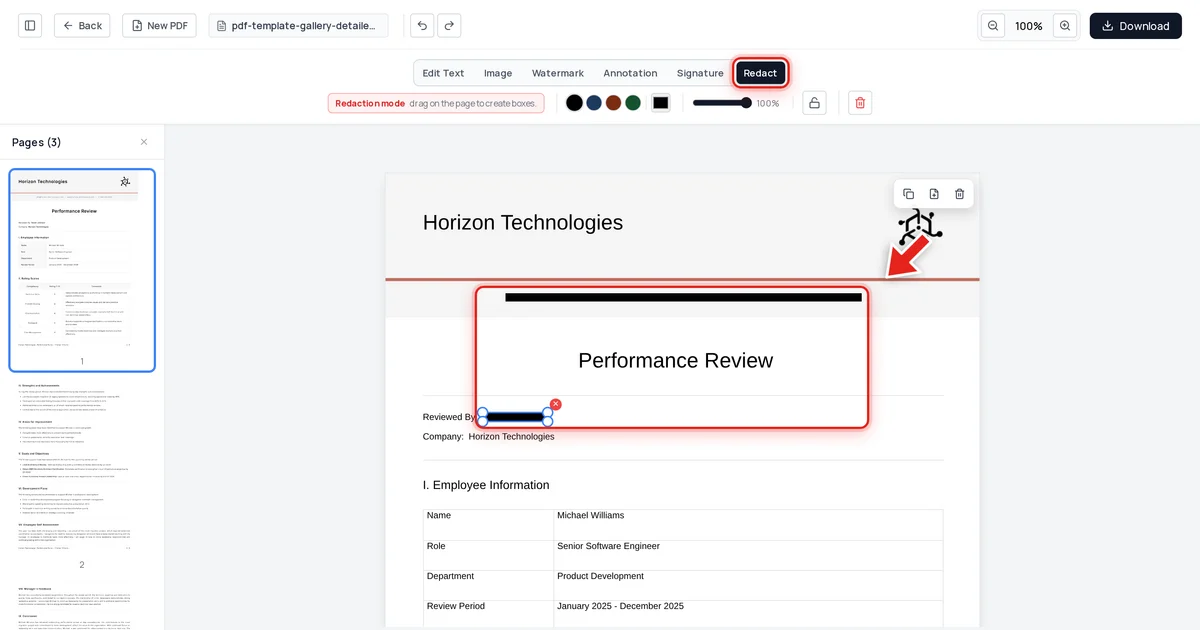Click the 'Pages (3)' panel title
This screenshot has height=630, width=1200.
pyautogui.click(x=36, y=142)
